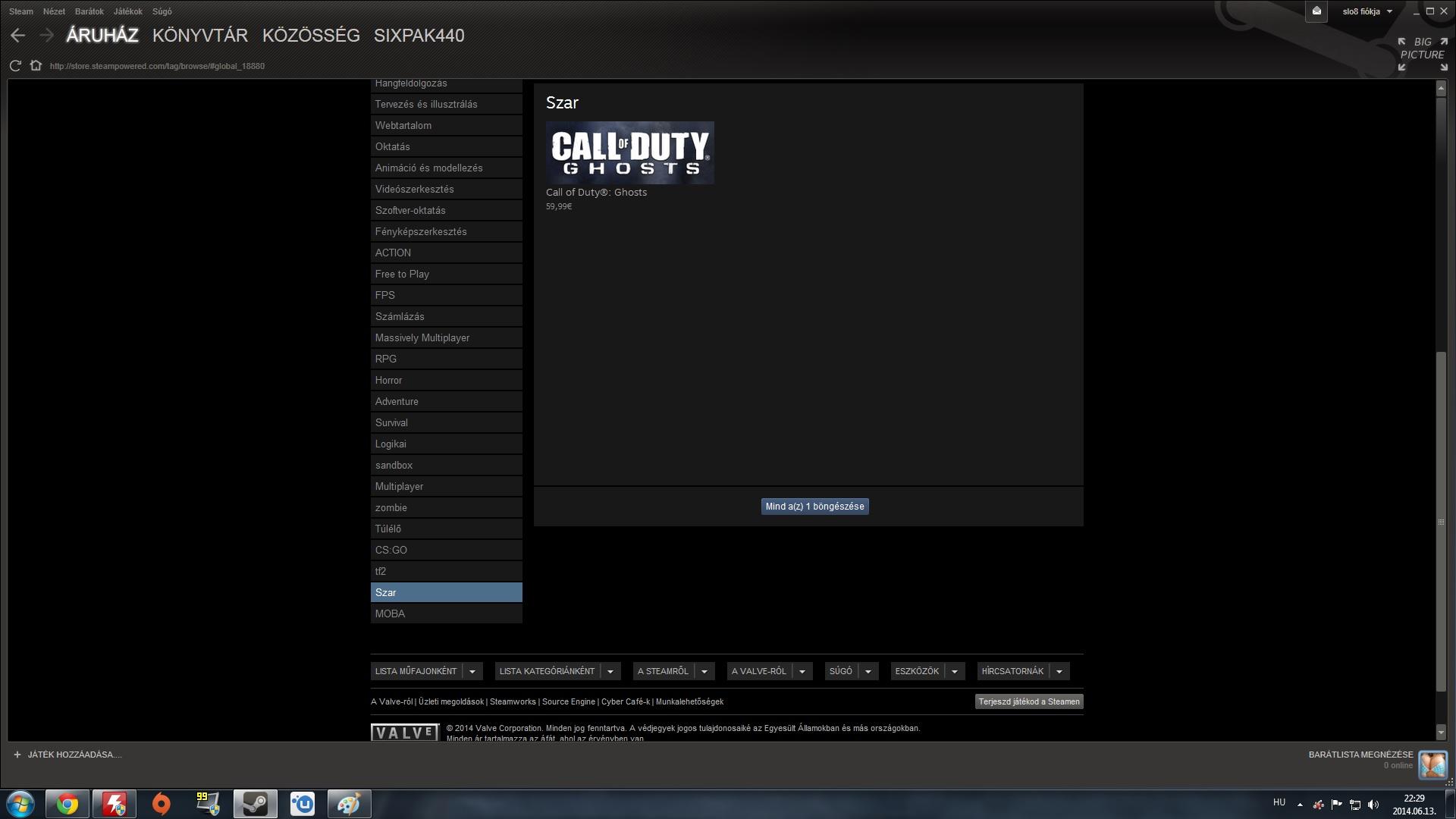Screen dimensions: 1456x819
Task: Open Üzleti megoldások footer link
Action: pyautogui.click(x=451, y=702)
